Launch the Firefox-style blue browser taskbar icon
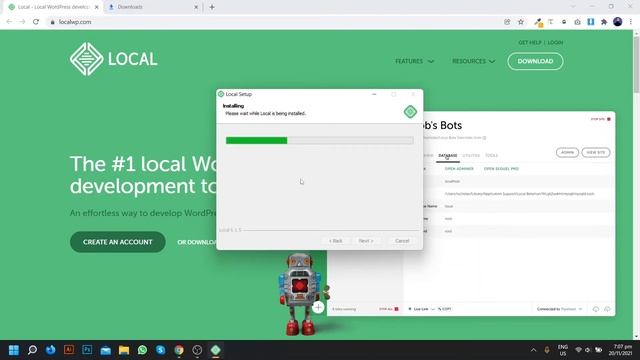The width and height of the screenshot is (640, 360). click(51, 350)
